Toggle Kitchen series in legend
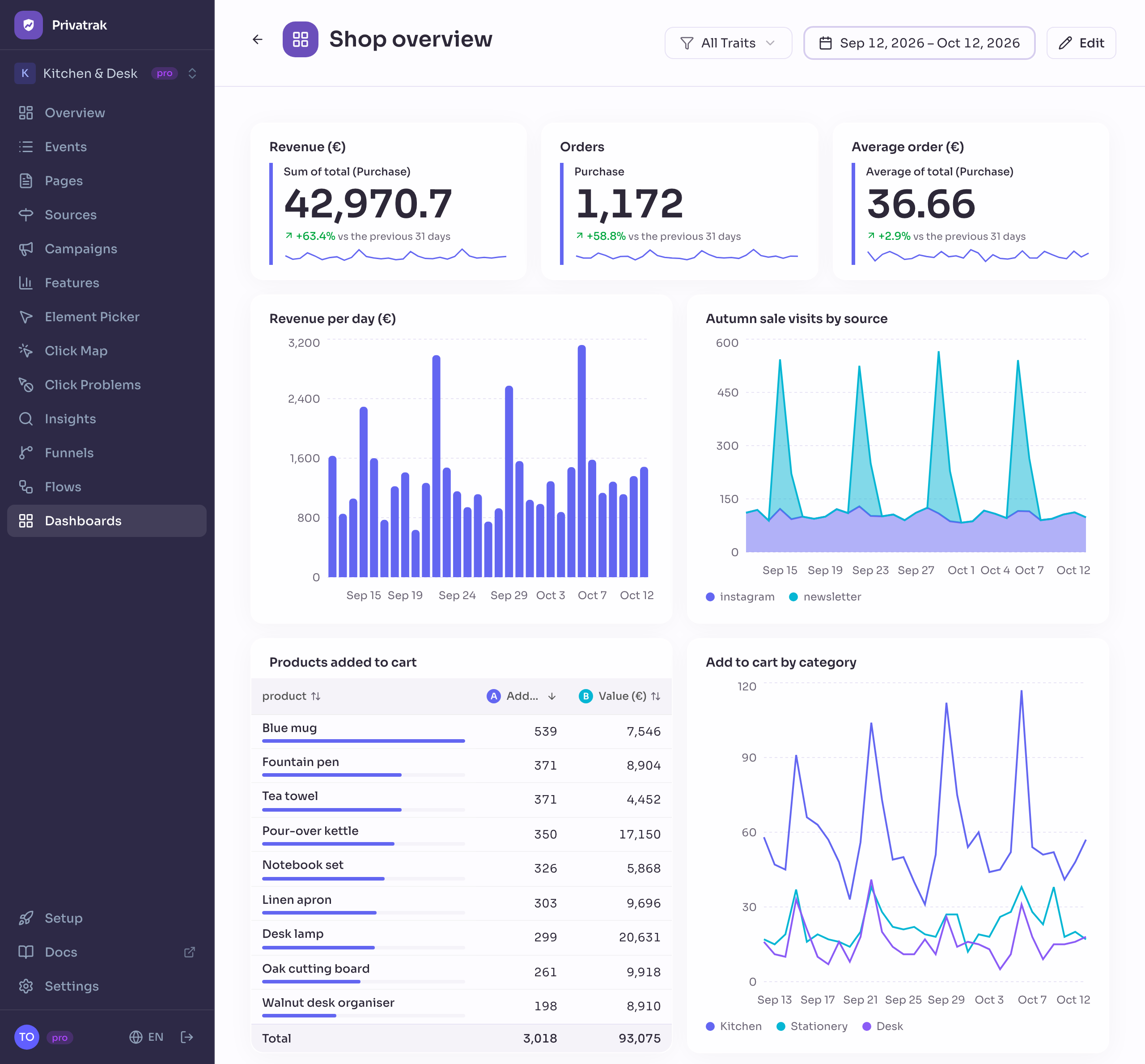Viewport: 1145px width, 1064px height. coord(734,1026)
